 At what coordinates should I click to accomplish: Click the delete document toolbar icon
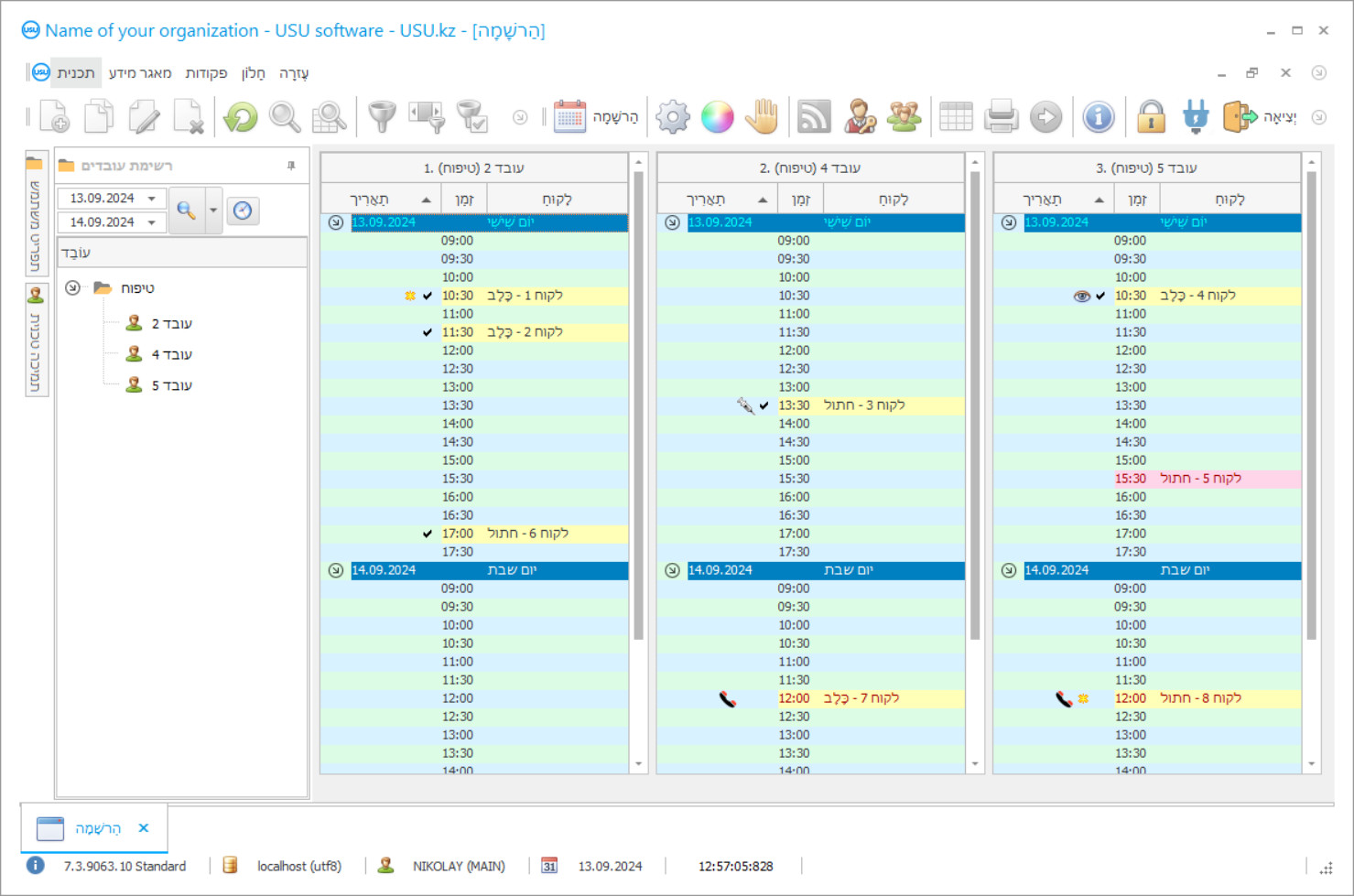coord(189,117)
